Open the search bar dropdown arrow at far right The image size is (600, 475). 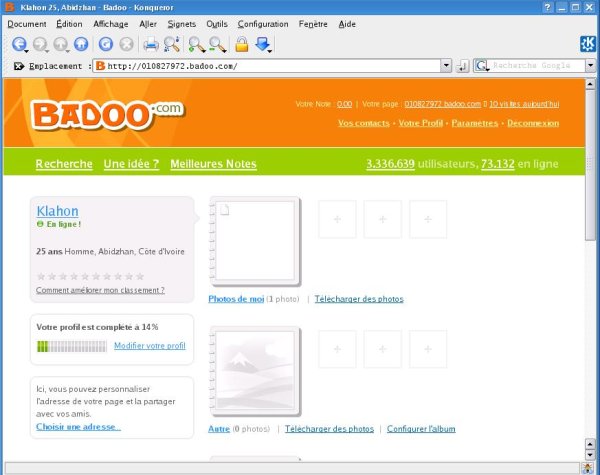click(590, 66)
